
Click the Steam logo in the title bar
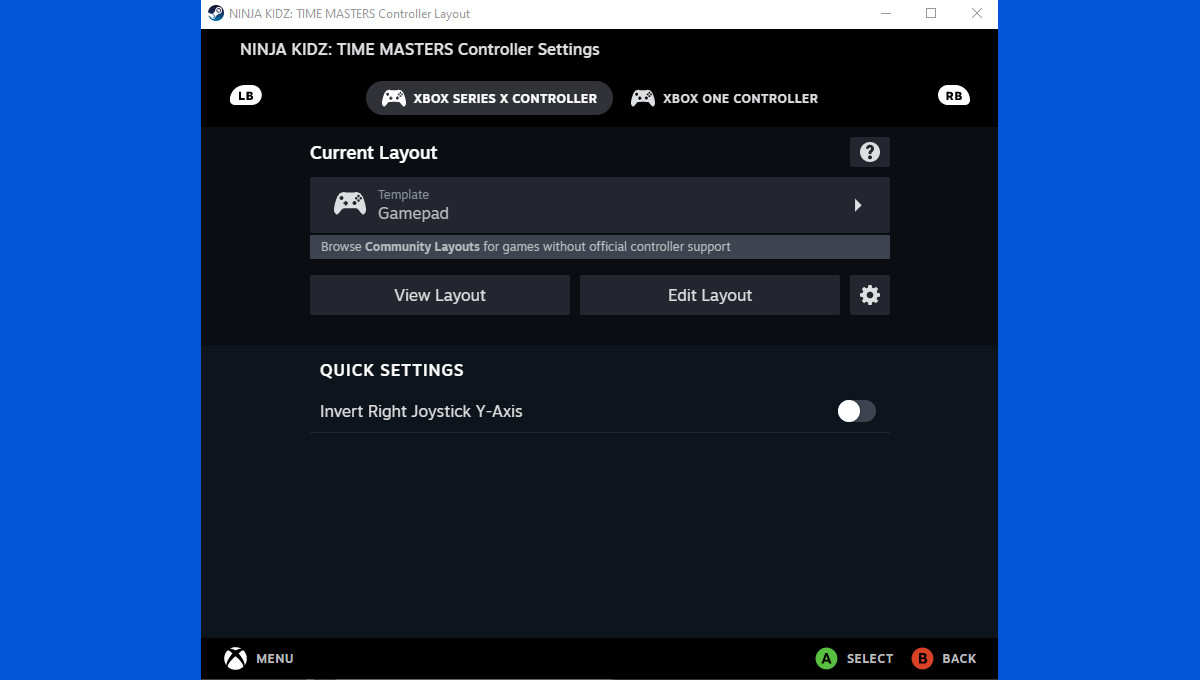point(216,14)
